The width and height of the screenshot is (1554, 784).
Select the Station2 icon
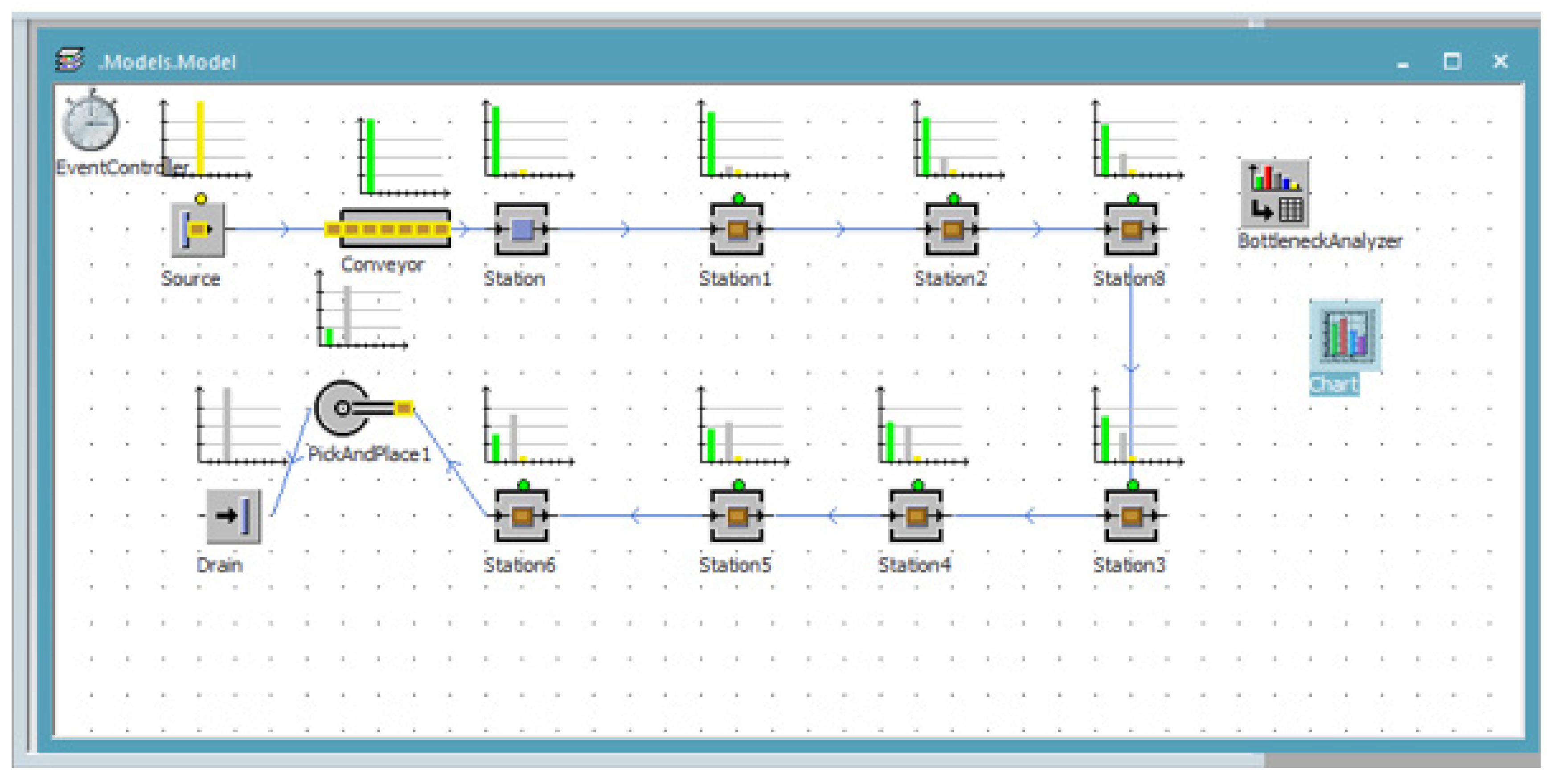[951, 229]
